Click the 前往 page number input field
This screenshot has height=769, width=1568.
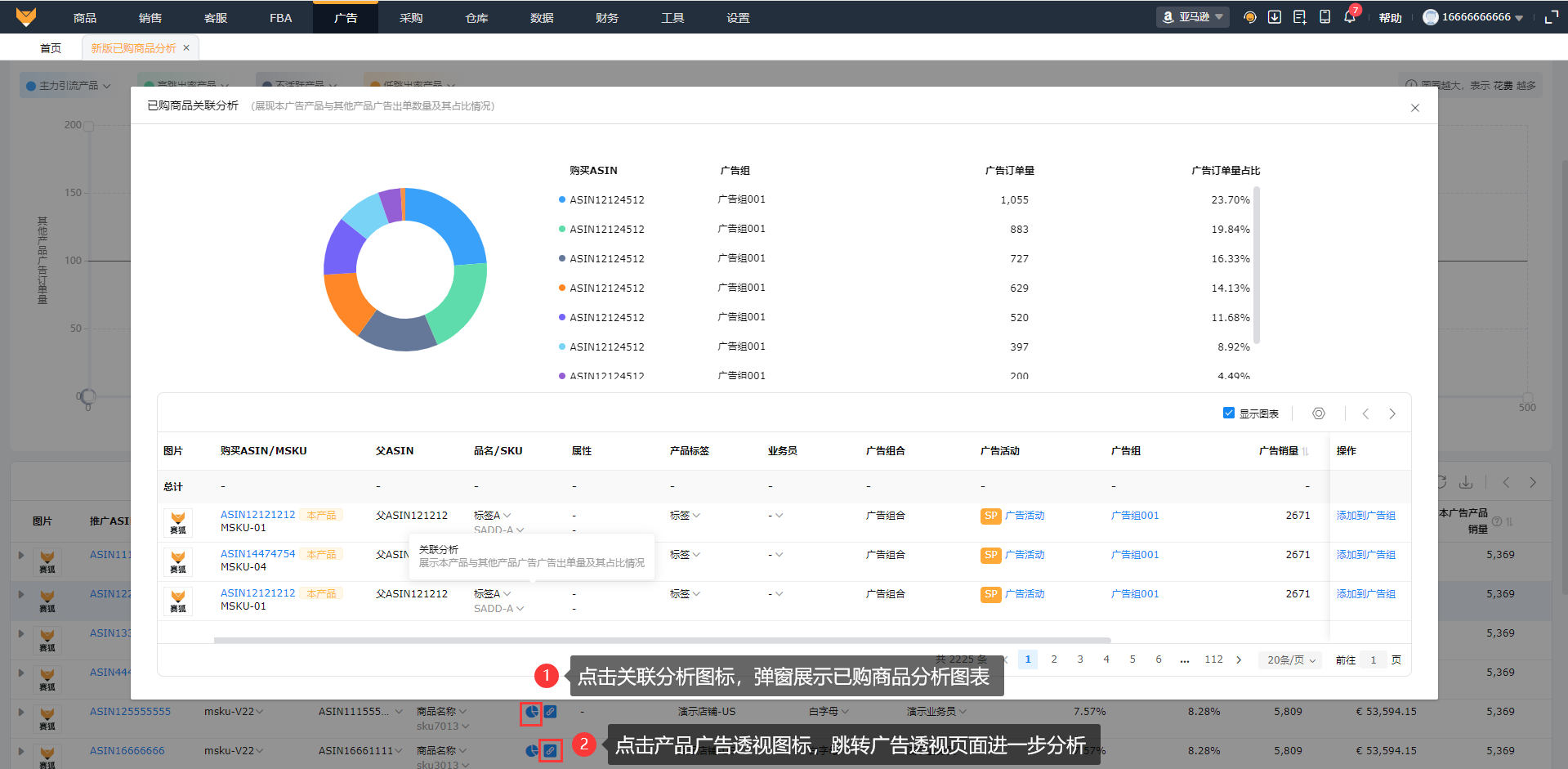pyautogui.click(x=1373, y=660)
